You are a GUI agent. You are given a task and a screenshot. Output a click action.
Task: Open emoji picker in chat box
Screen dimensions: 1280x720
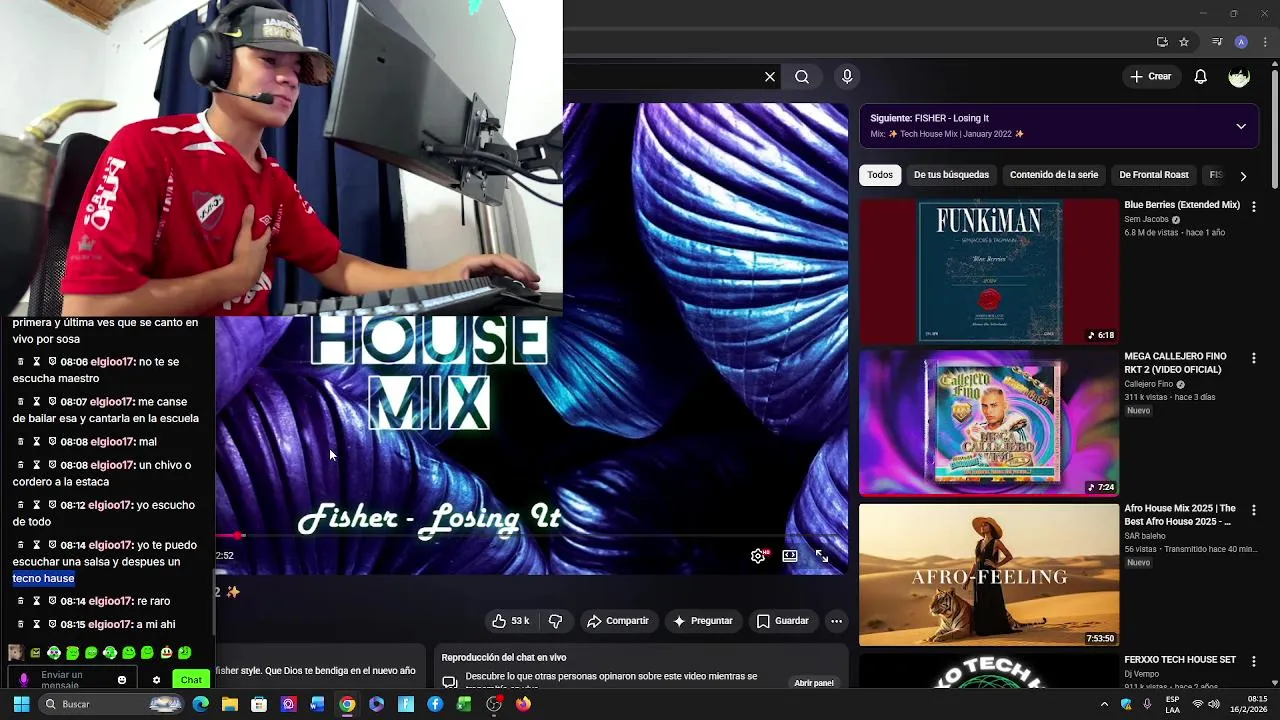coord(122,680)
